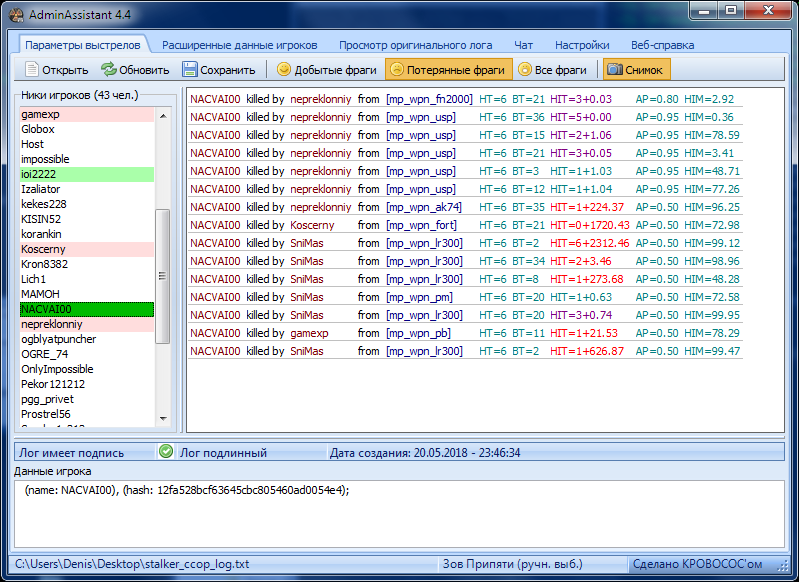799x582 pixels.
Task: Click kill row with mp_wpn_ak74
Action: (x=465, y=207)
